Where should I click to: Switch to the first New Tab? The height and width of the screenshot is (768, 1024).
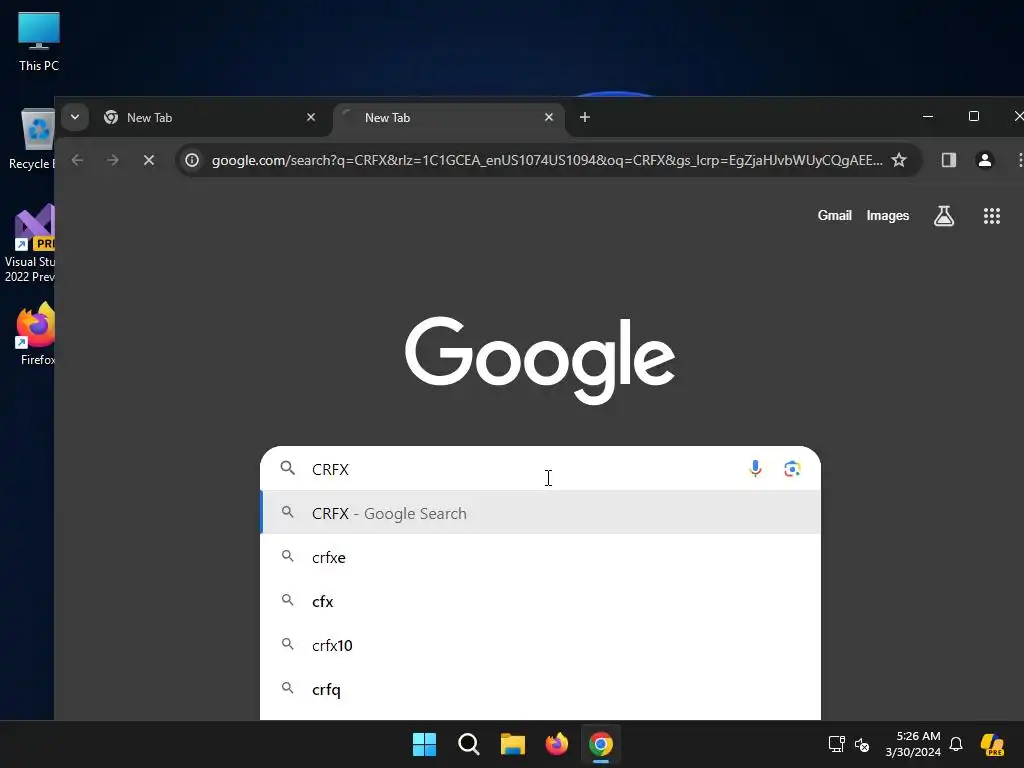point(208,118)
